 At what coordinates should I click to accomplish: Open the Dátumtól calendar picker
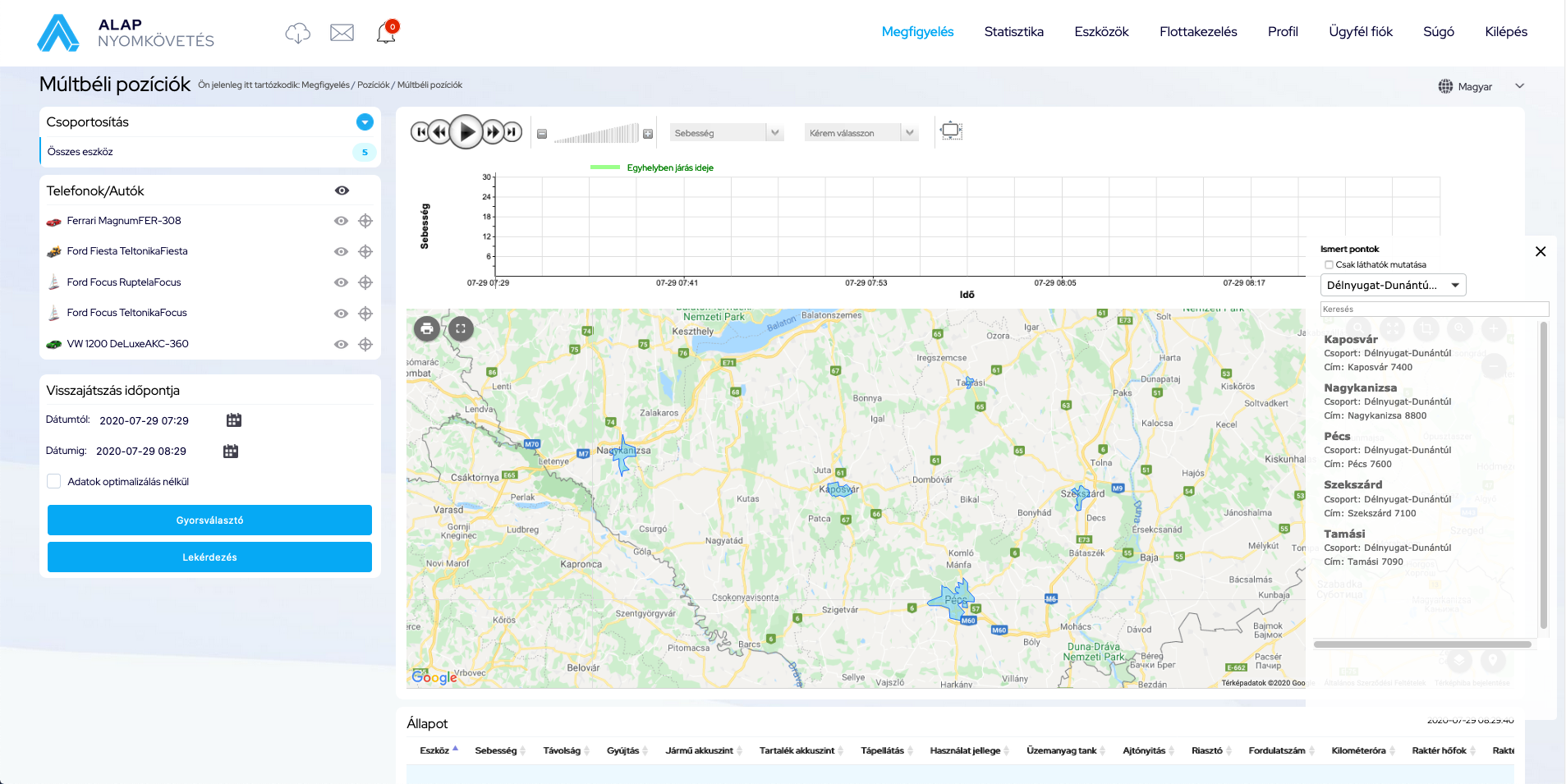pyautogui.click(x=234, y=420)
